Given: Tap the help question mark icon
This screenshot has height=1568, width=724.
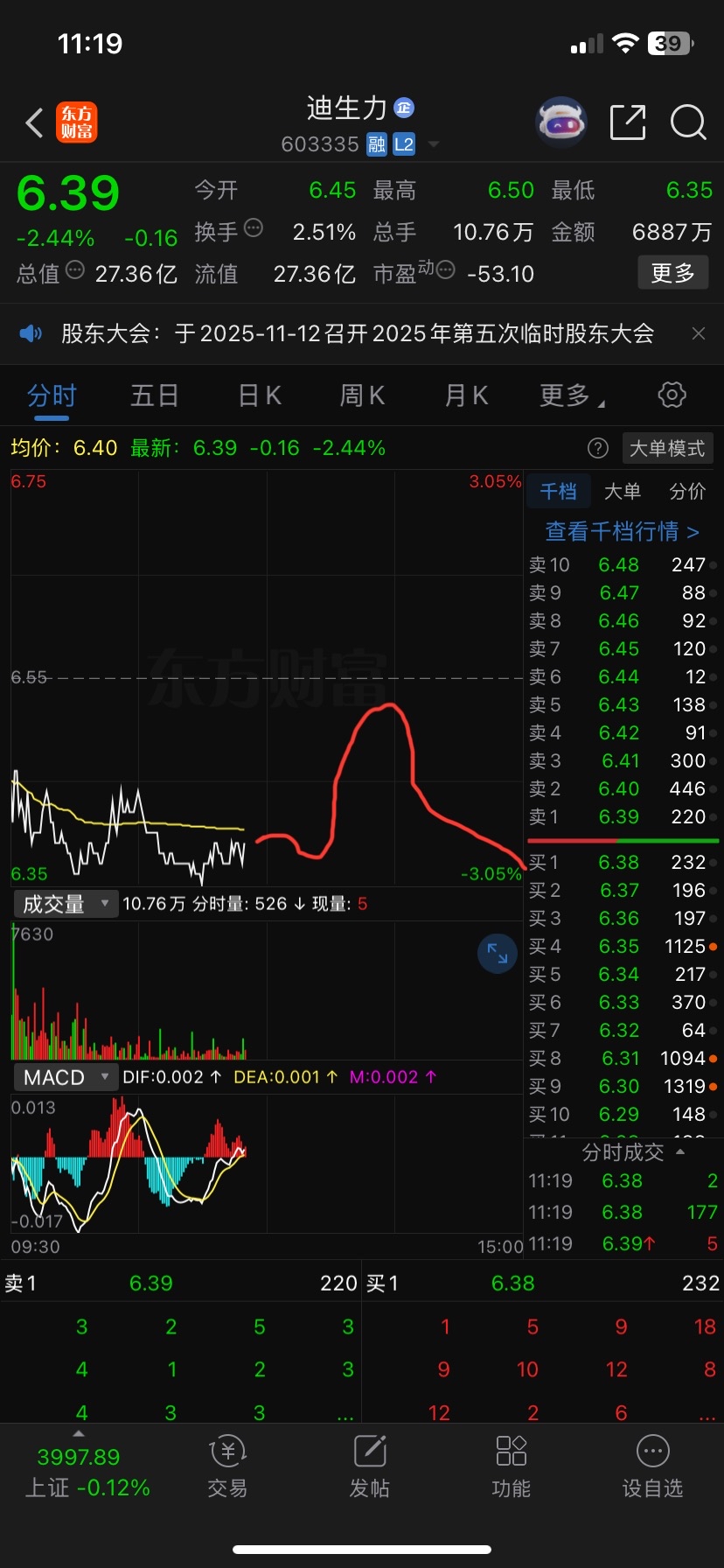Looking at the screenshot, I should 598,449.
